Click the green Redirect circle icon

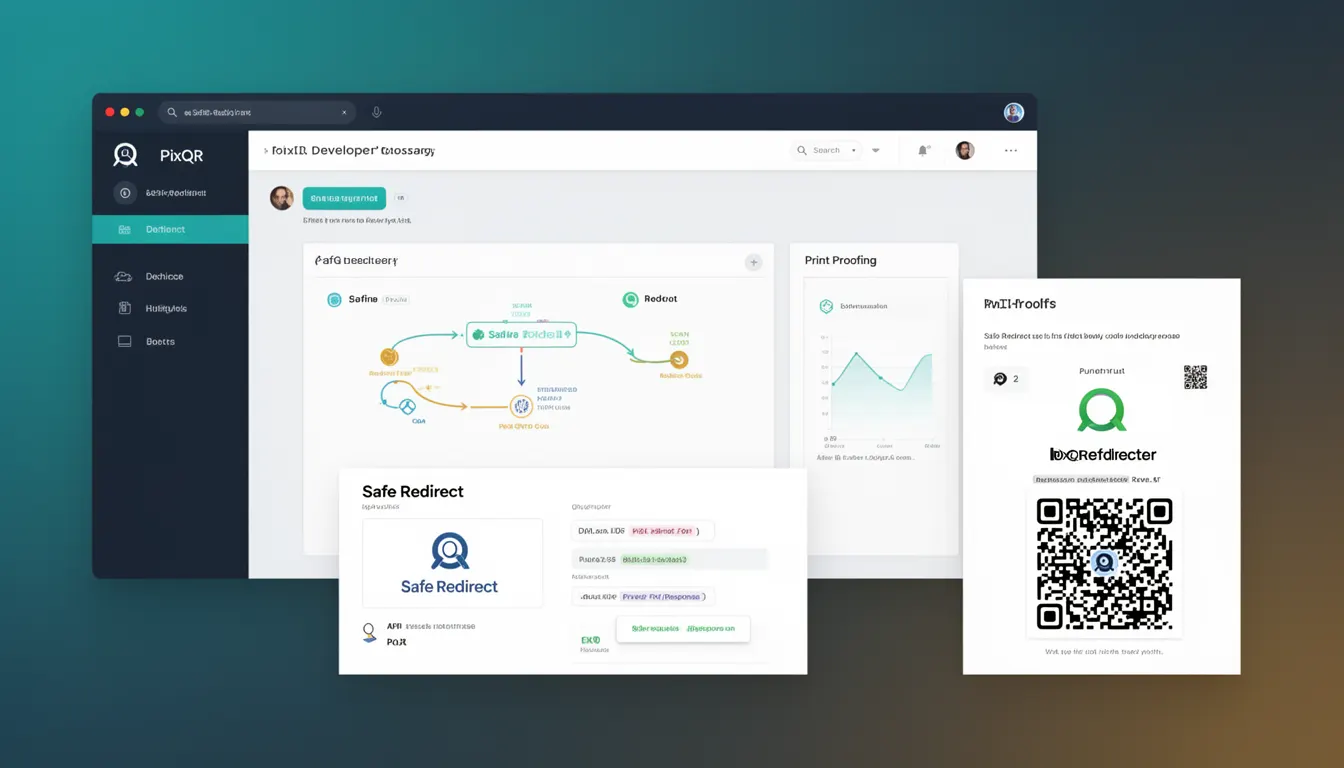pos(630,299)
